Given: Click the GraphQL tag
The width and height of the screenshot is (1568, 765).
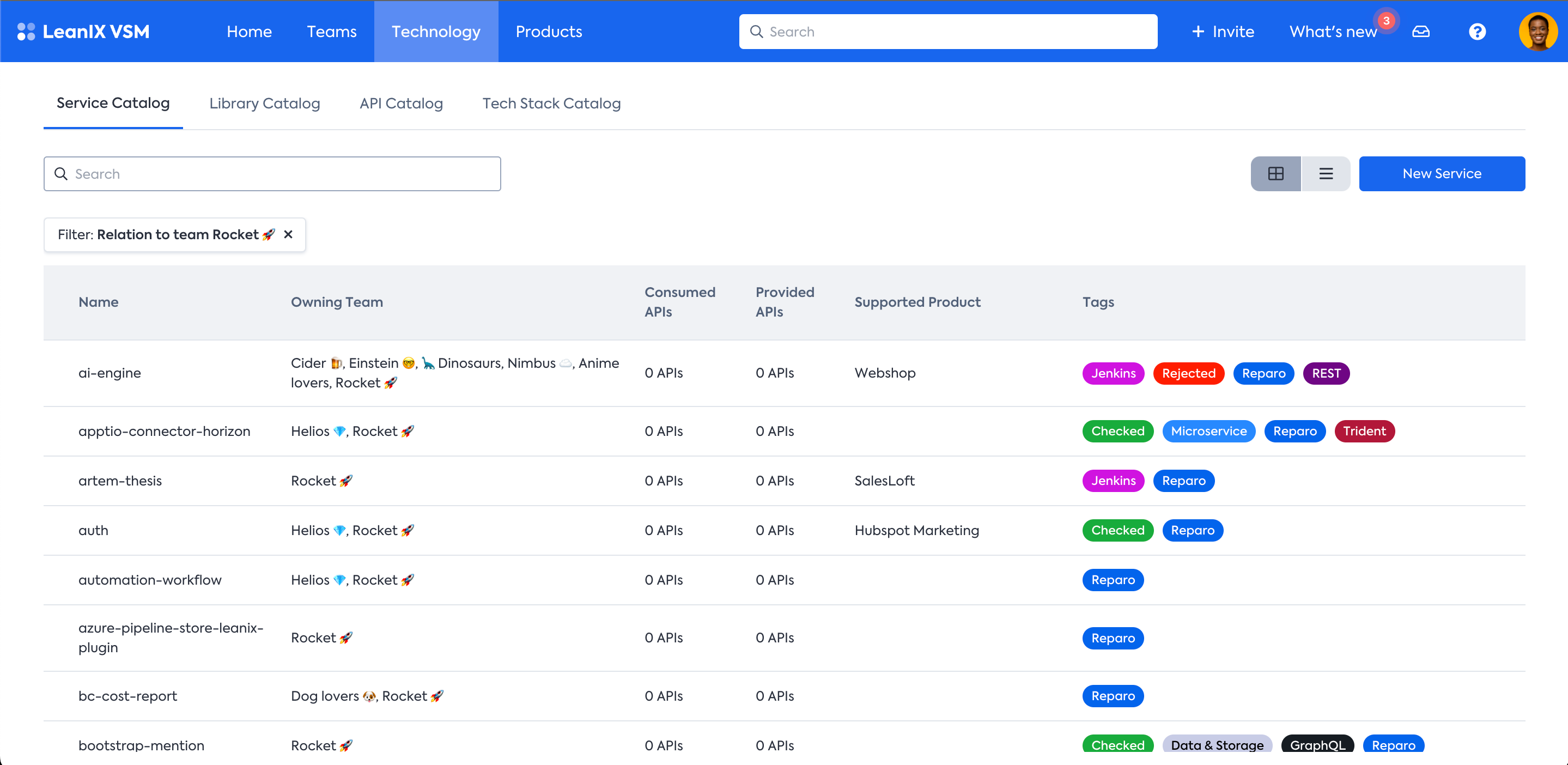Looking at the screenshot, I should (x=1318, y=745).
